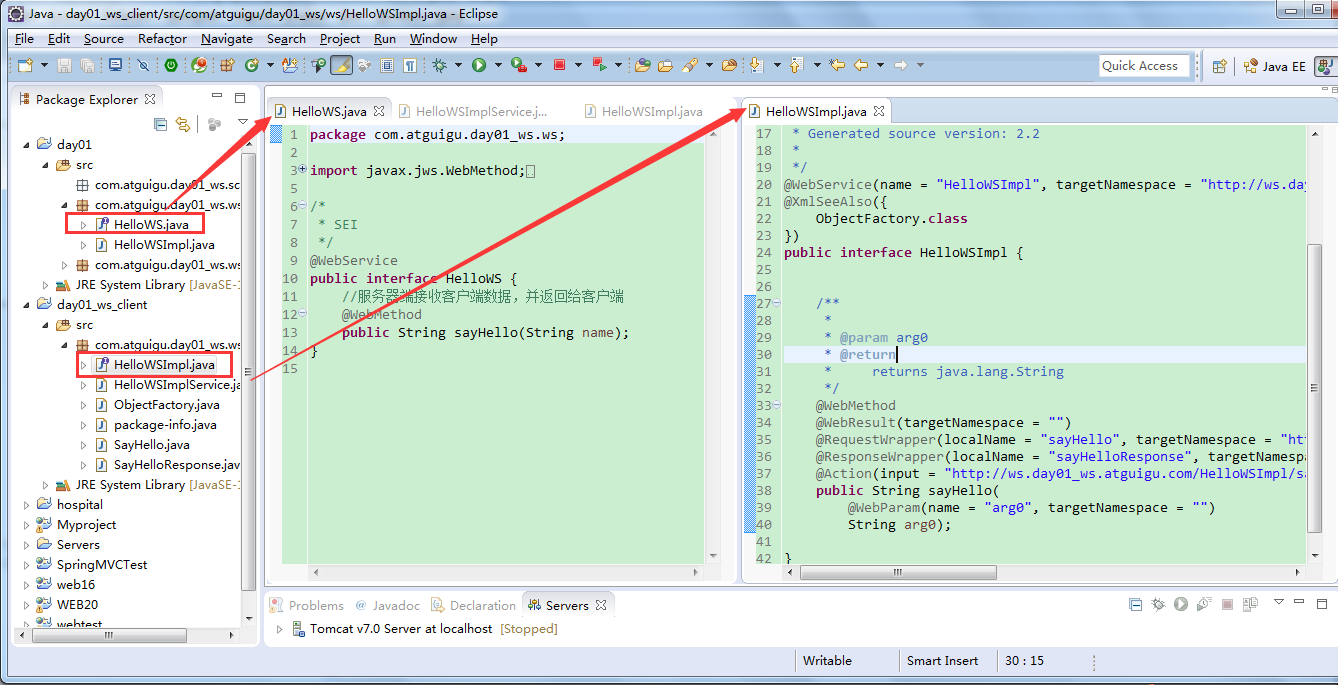Start the server in debug mode icon
1338x685 pixels.
pos(1158,604)
